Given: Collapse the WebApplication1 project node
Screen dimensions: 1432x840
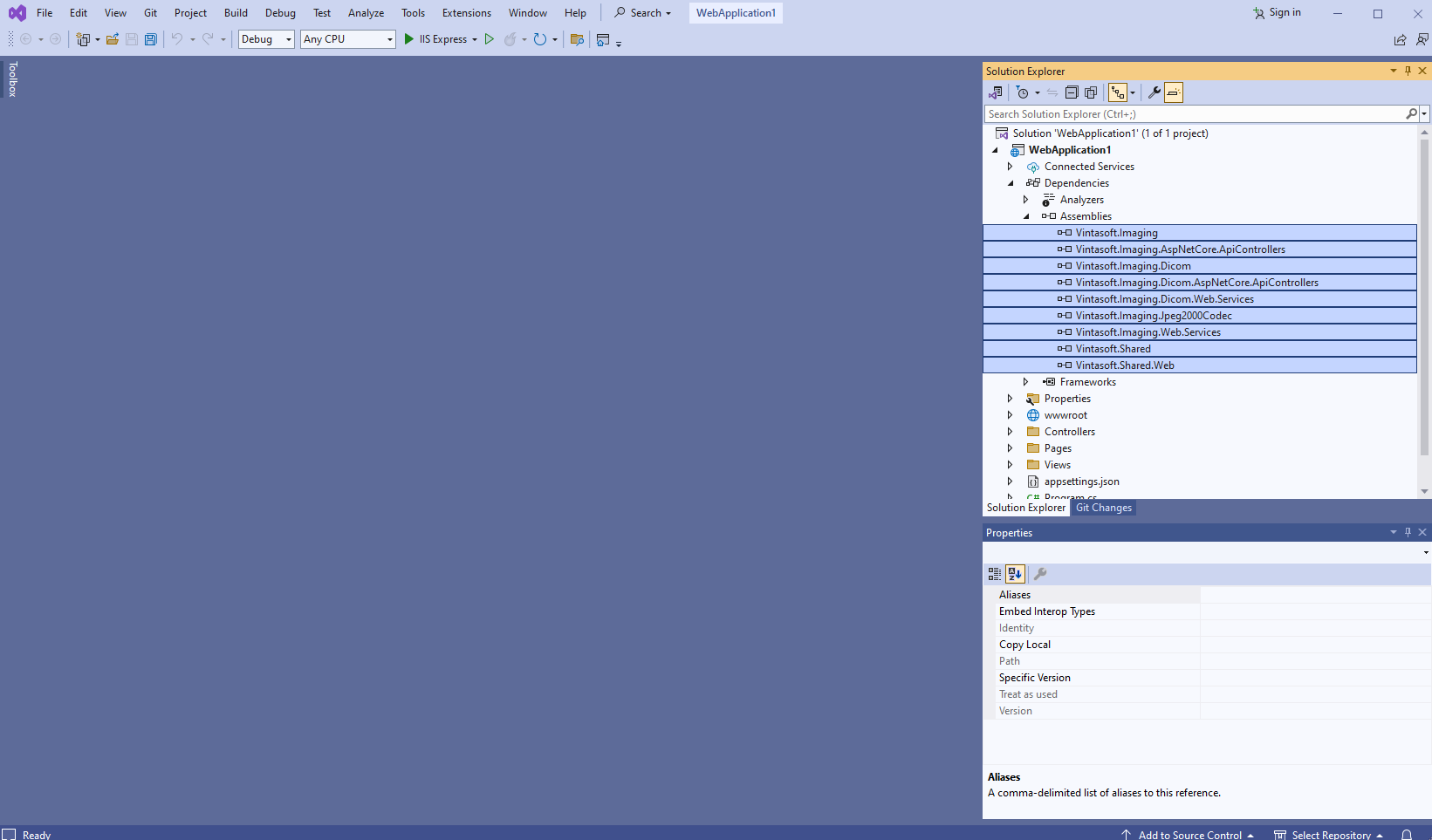Looking at the screenshot, I should tap(995, 150).
